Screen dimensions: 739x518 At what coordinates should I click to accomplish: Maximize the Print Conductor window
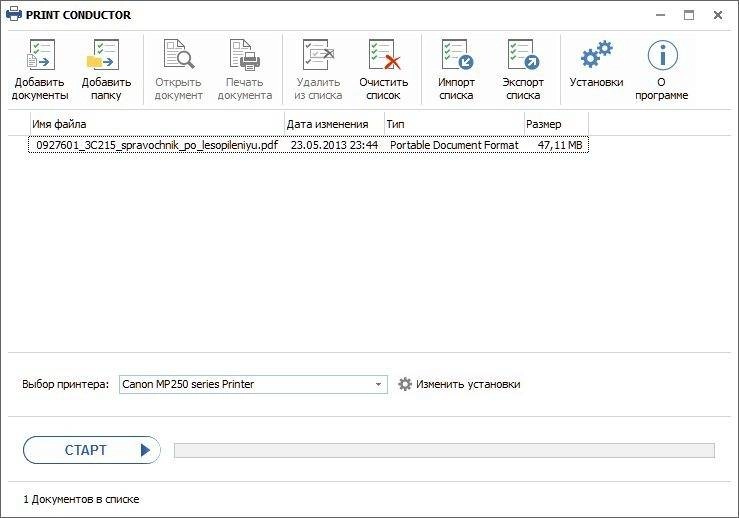[x=689, y=15]
